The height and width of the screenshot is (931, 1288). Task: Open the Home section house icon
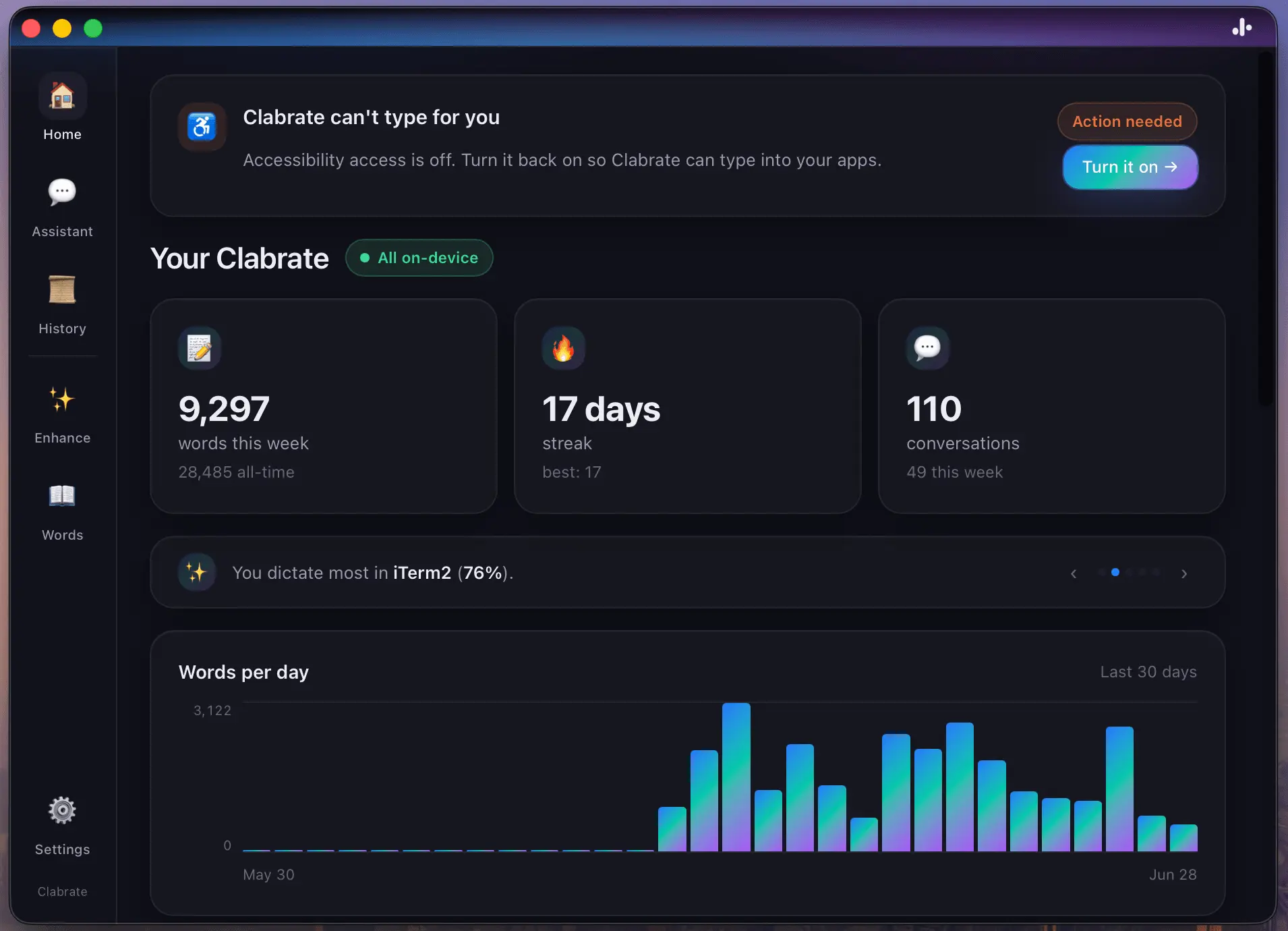(62, 96)
